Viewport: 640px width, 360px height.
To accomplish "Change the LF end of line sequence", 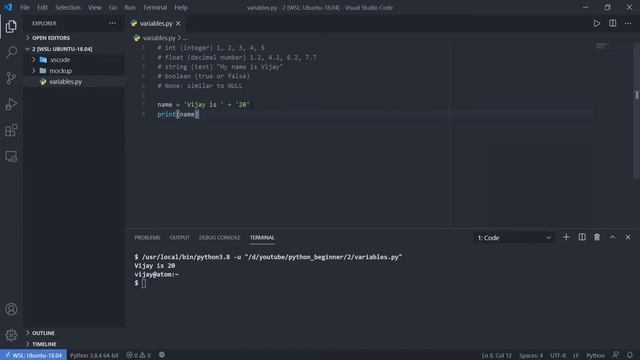I will tap(576, 355).
